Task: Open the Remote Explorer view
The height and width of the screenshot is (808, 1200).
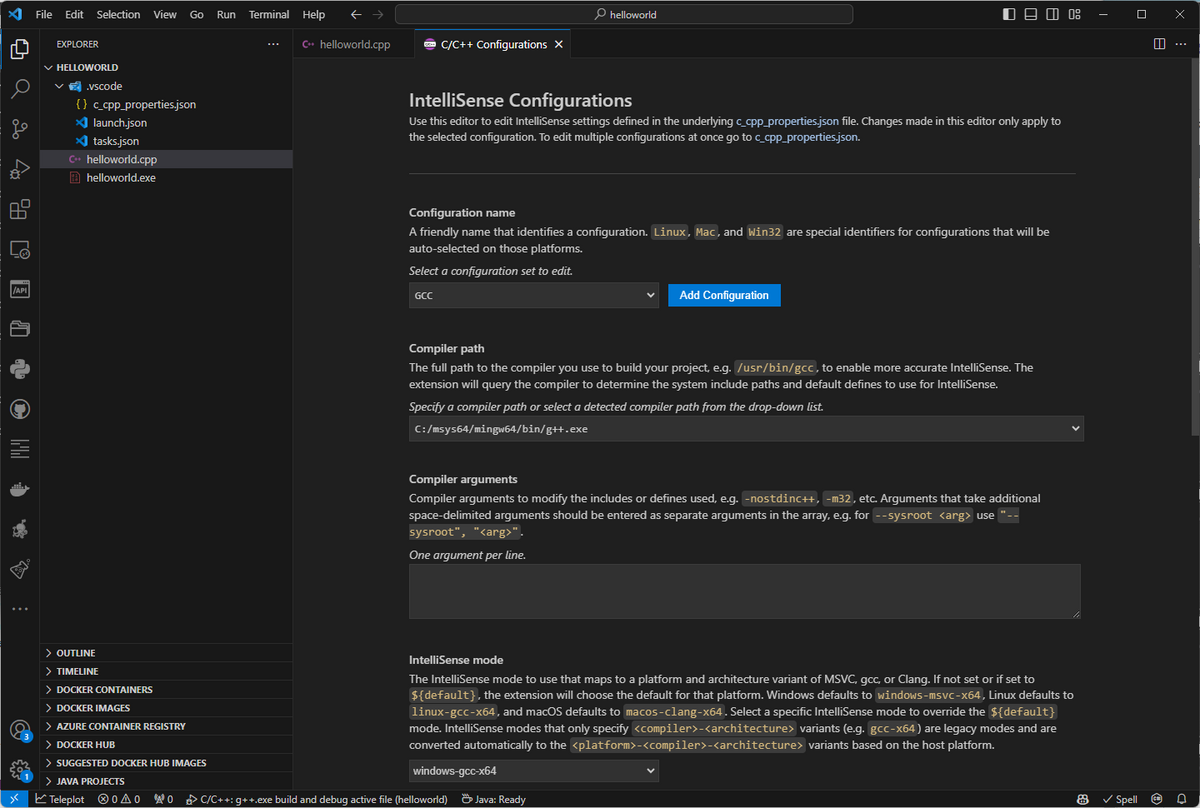Action: point(19,249)
